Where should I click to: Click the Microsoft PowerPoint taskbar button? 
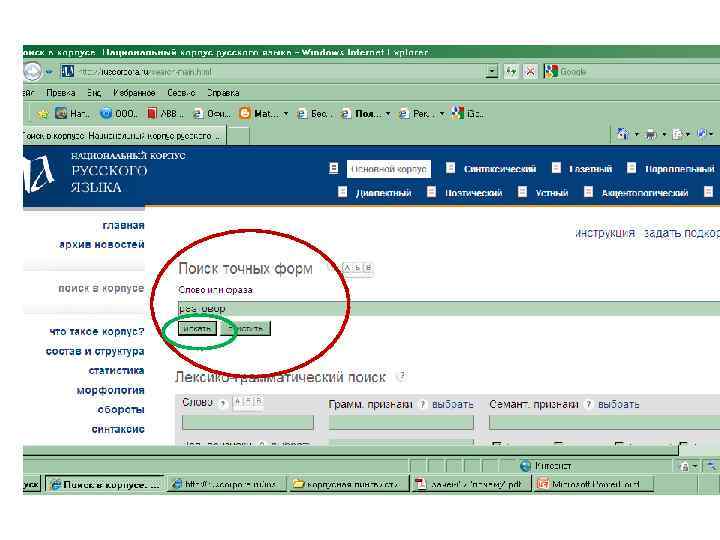(x=594, y=484)
